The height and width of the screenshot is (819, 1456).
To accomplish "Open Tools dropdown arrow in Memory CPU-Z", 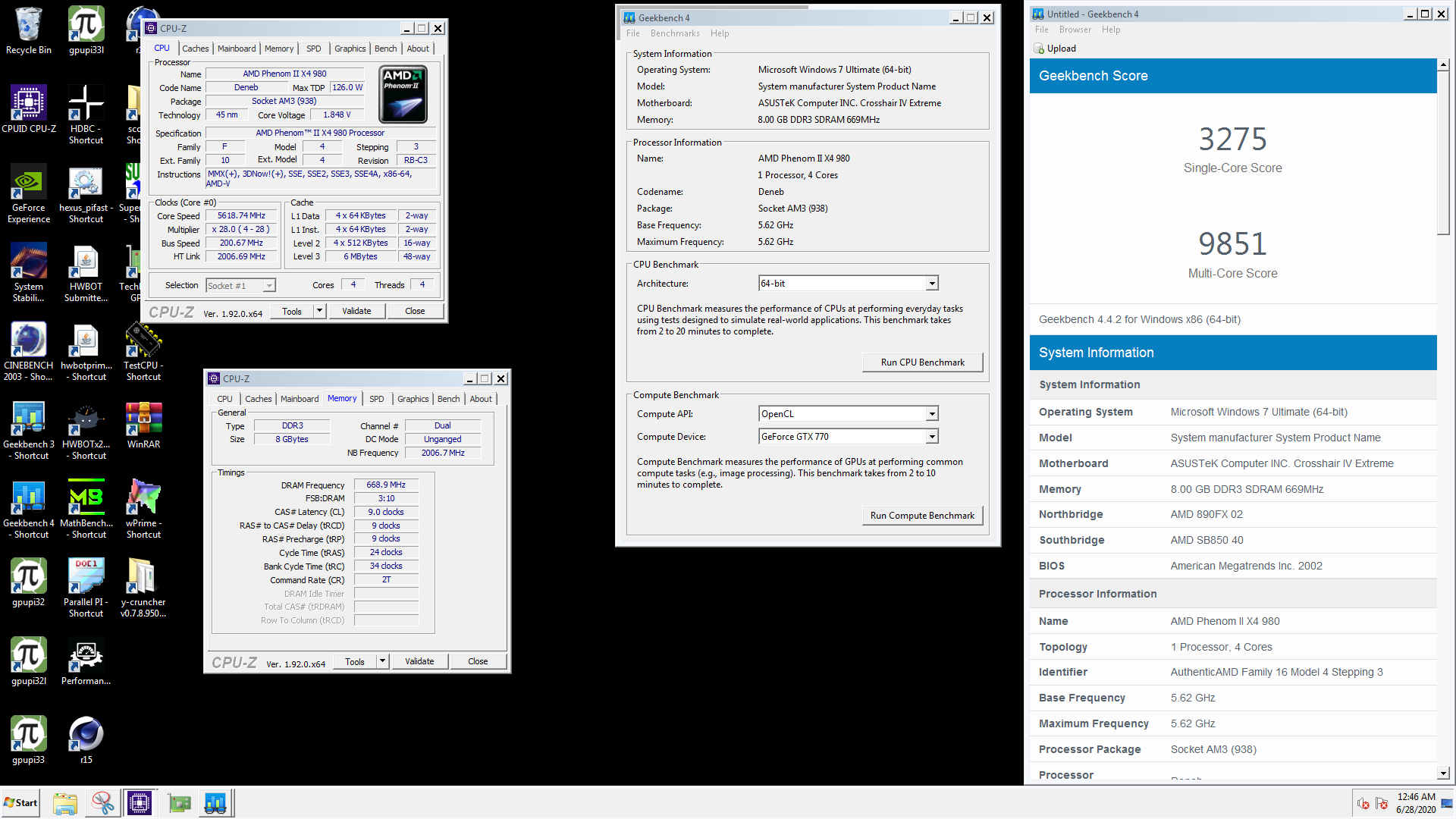I will [382, 661].
